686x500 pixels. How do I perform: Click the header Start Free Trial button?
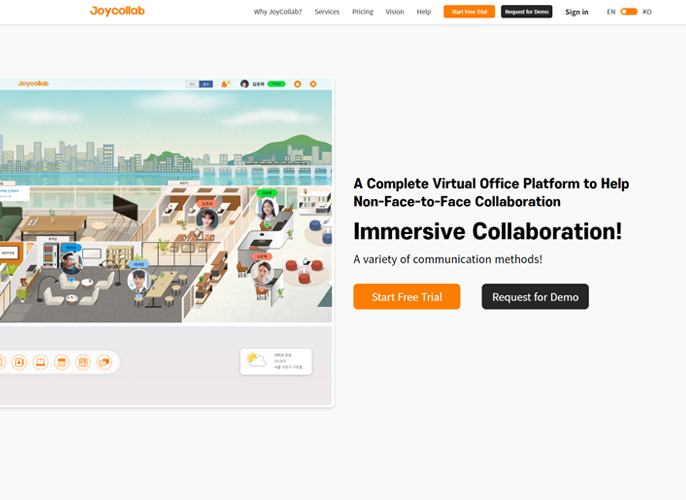pyautogui.click(x=469, y=12)
